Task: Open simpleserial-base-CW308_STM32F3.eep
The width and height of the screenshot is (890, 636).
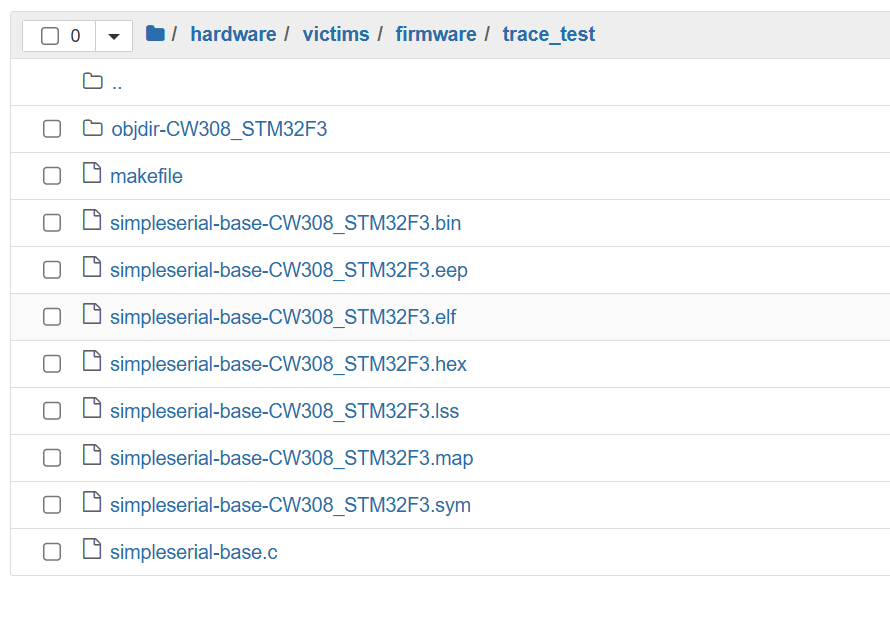Action: tap(289, 270)
